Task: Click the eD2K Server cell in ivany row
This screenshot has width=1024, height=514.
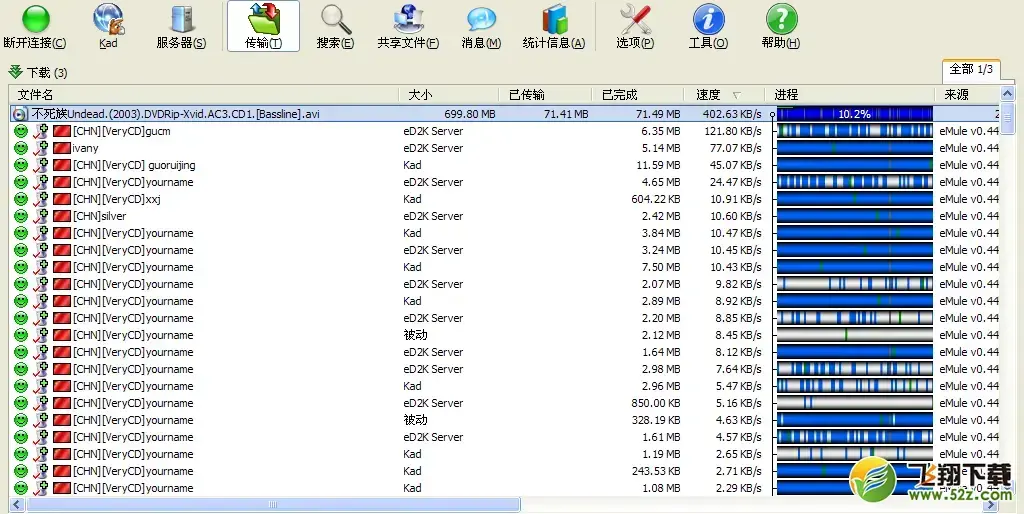Action: tap(433, 148)
